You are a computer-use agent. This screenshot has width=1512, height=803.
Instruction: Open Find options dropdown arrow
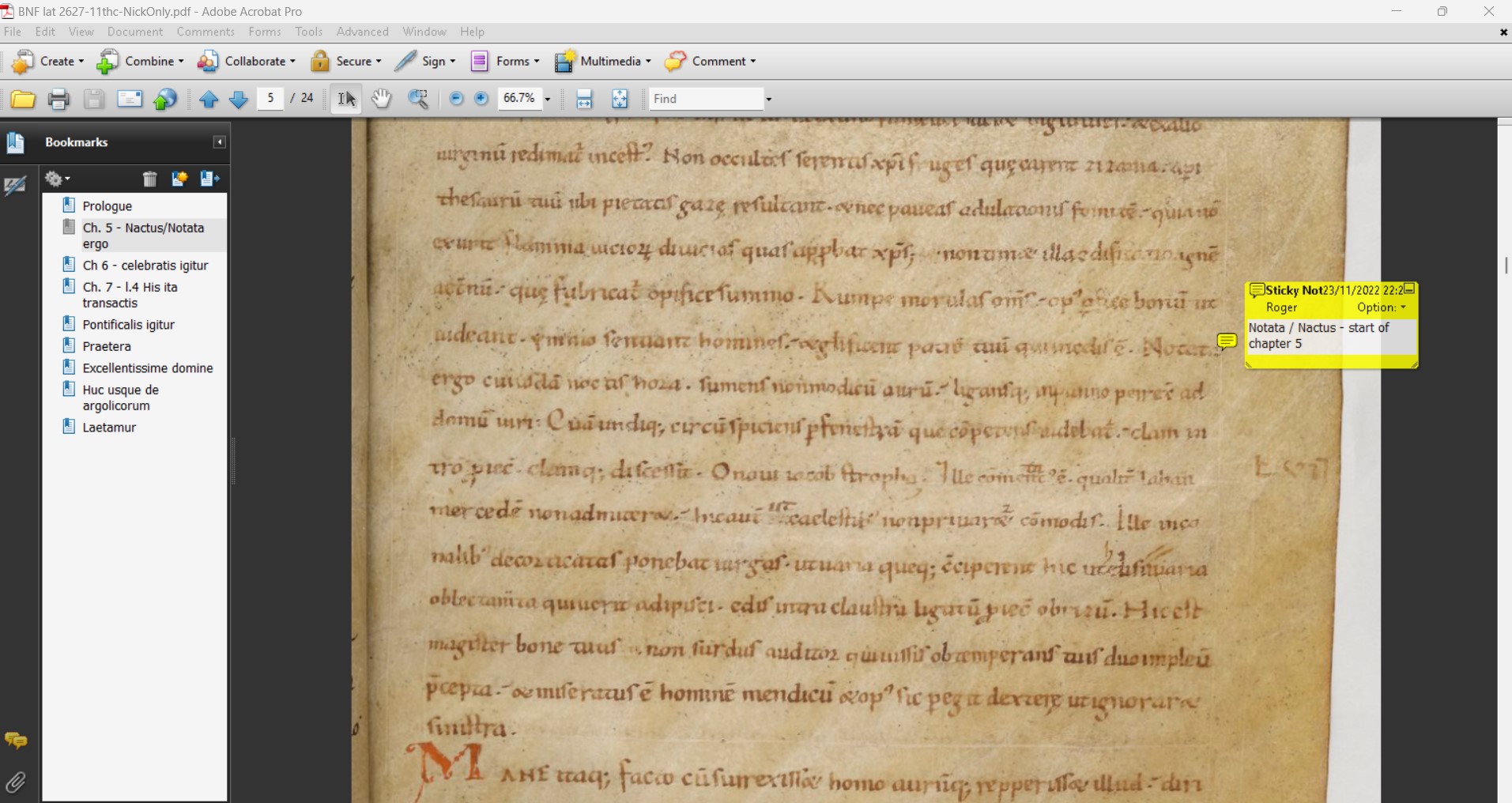click(x=768, y=100)
